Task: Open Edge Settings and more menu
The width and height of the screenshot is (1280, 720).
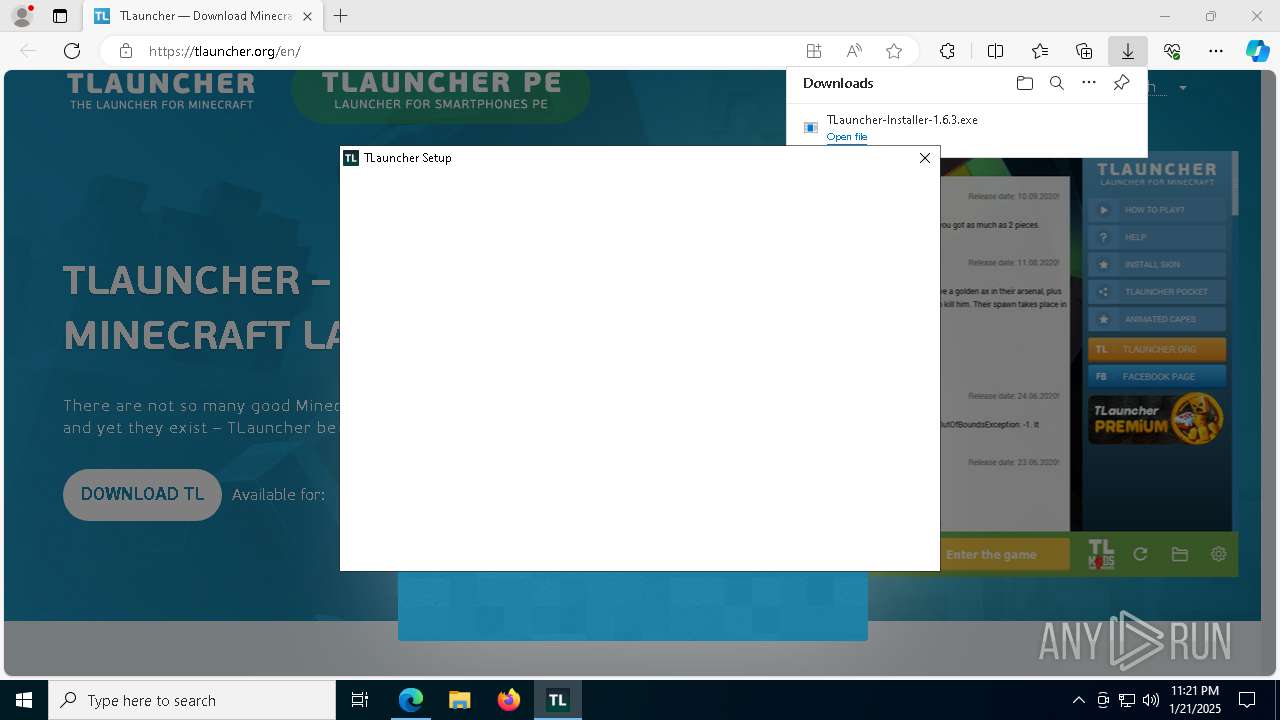Action: click(x=1216, y=51)
